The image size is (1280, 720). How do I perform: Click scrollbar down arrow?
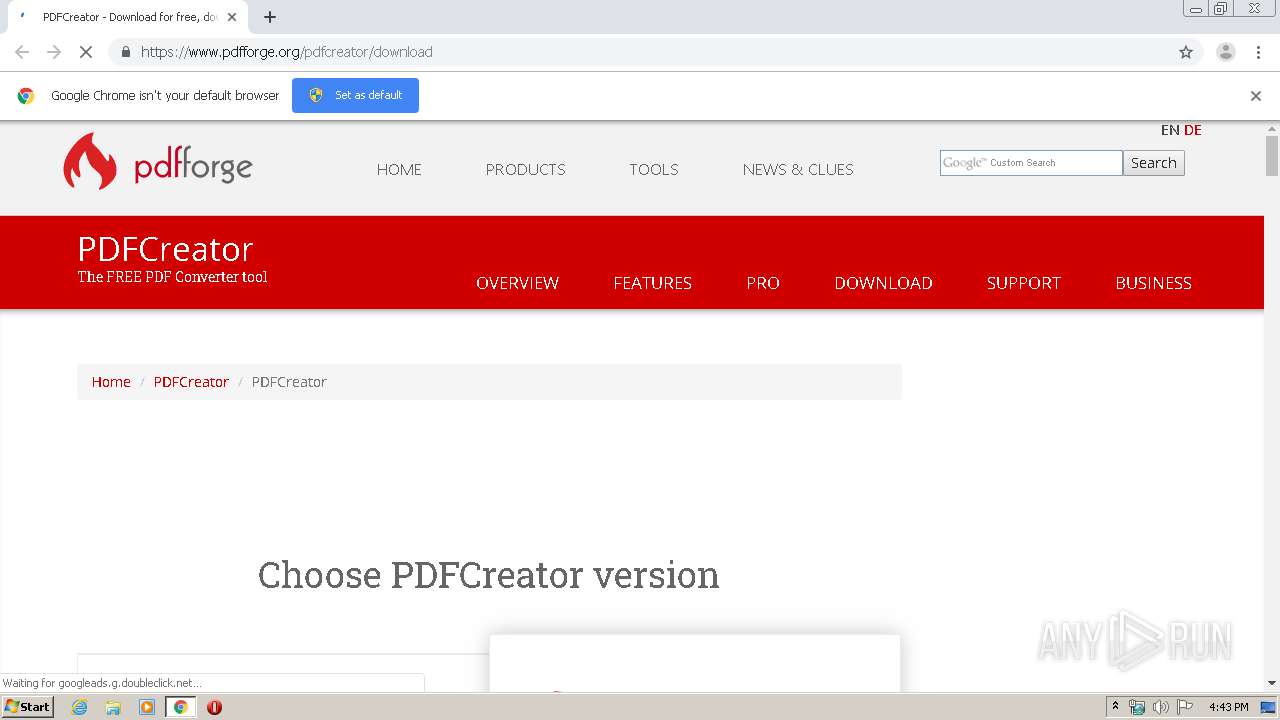[x=1272, y=683]
